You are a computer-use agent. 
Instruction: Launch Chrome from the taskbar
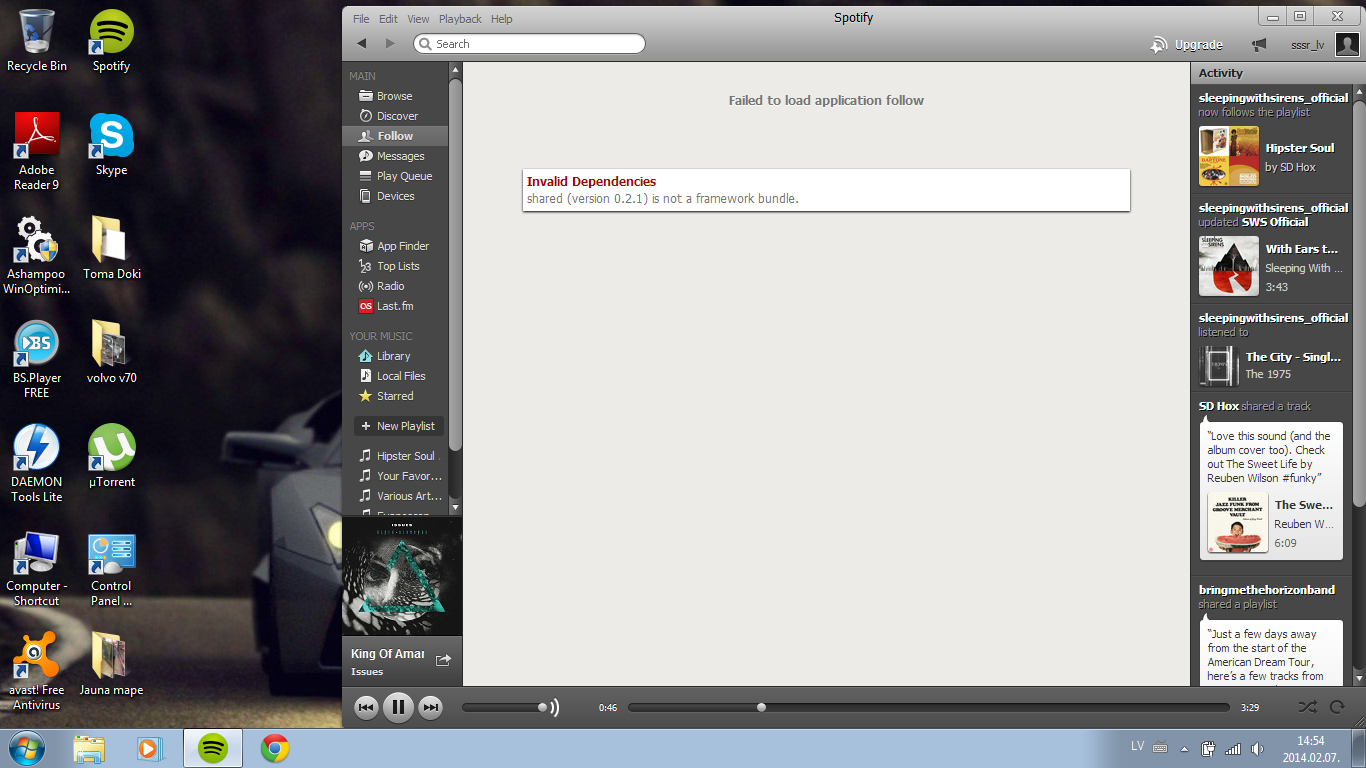275,748
